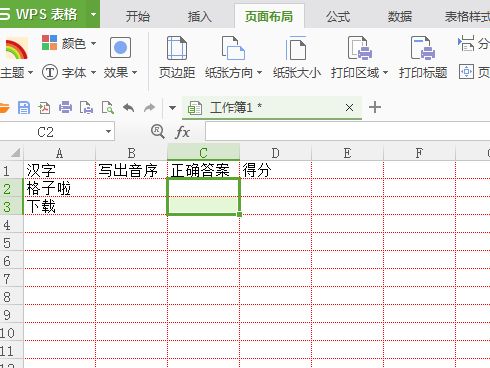Click the zoom magnifier beside fx
Viewport: 490px width, 368px height.
pos(157,132)
